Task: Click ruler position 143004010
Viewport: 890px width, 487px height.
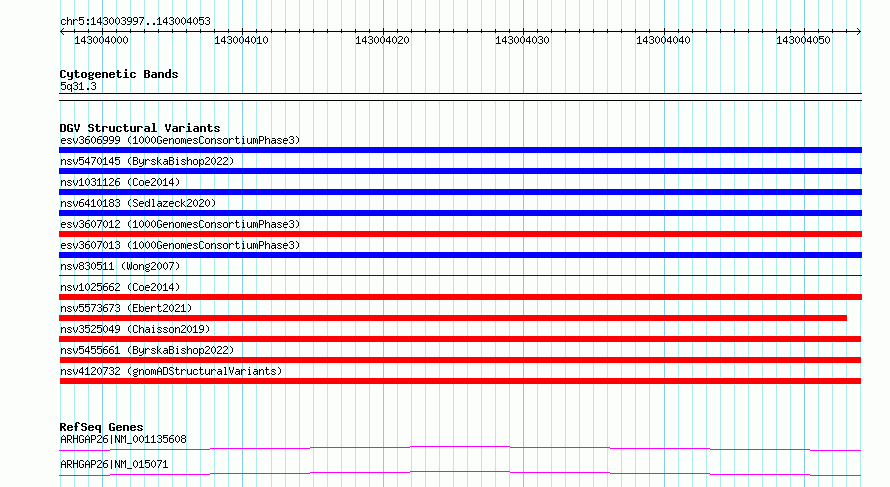Action: [242, 40]
